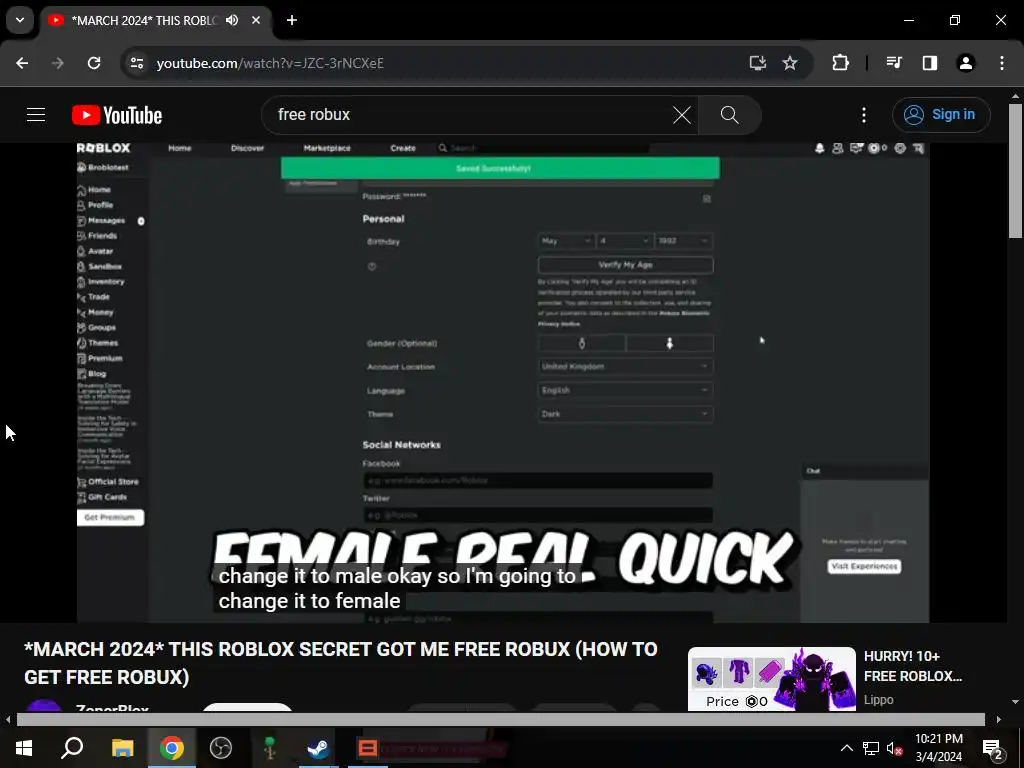Show hidden system tray icons
Viewport: 1024px width, 768px height.
point(846,748)
